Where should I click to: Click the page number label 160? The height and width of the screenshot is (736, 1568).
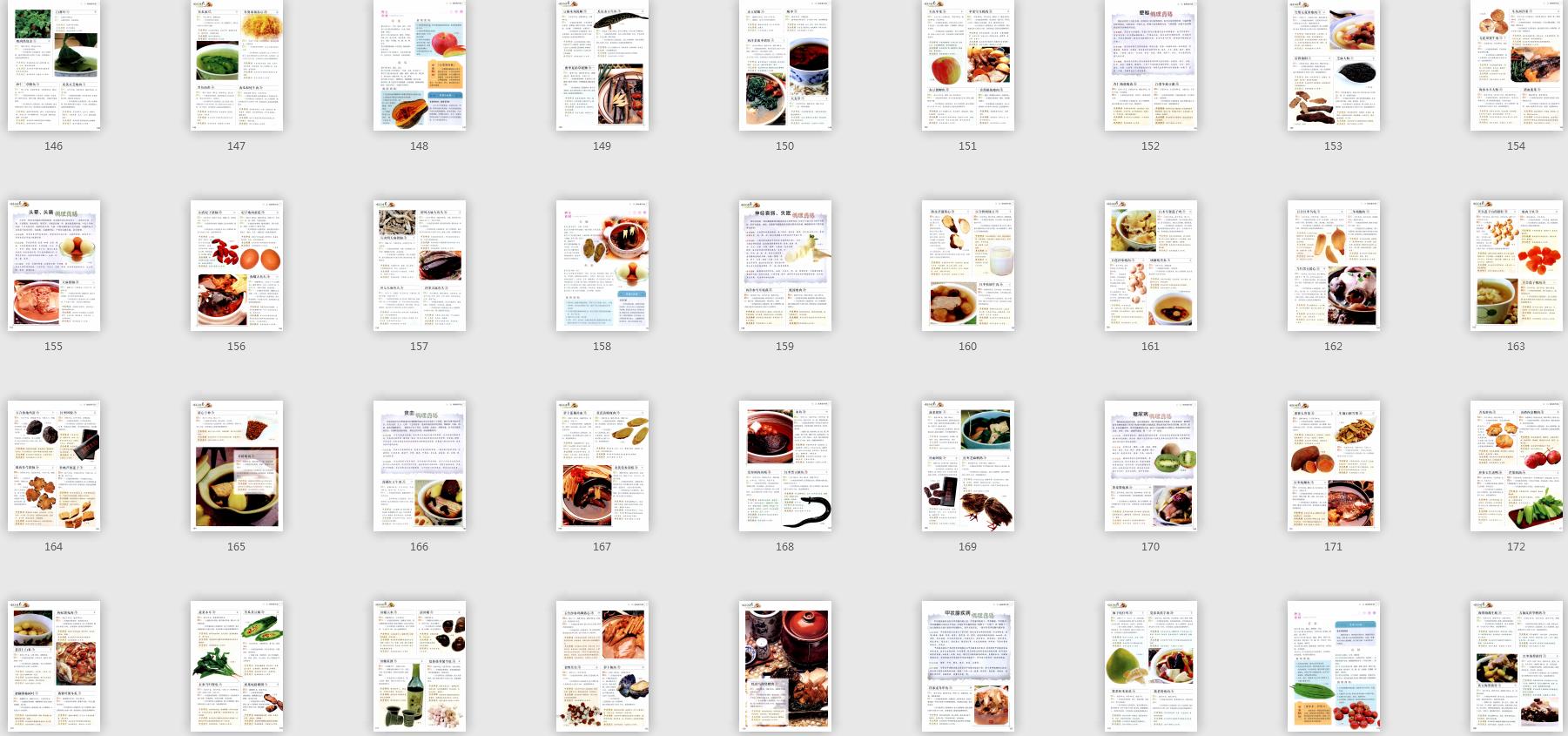click(967, 347)
